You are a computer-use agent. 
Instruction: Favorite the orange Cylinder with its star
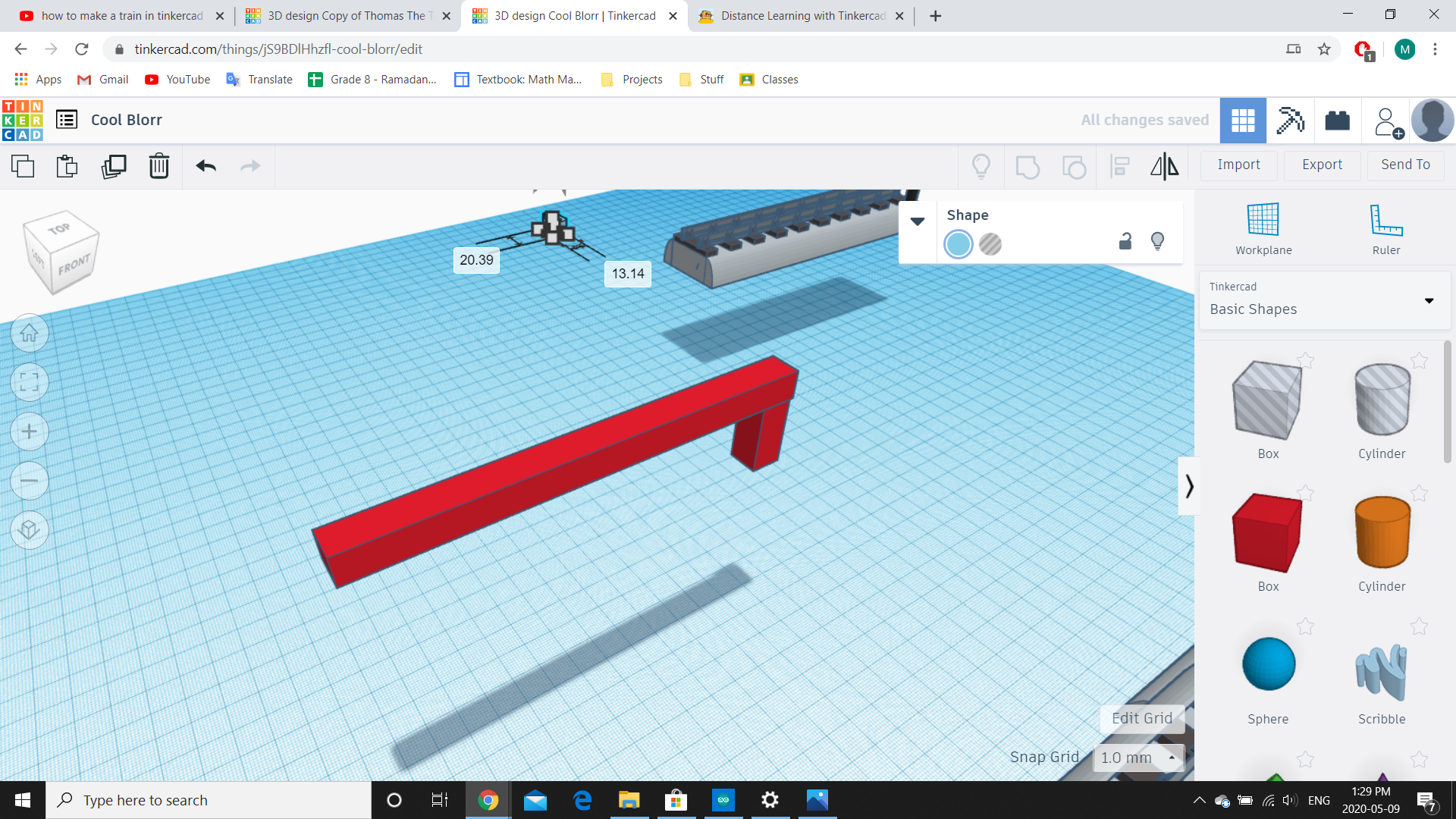coord(1419,493)
